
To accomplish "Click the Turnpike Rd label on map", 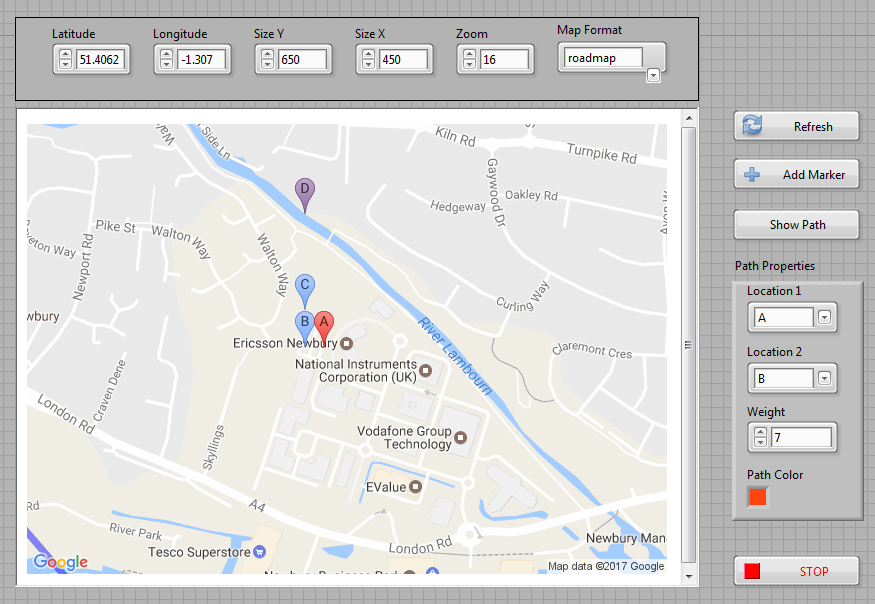I will click(x=602, y=153).
